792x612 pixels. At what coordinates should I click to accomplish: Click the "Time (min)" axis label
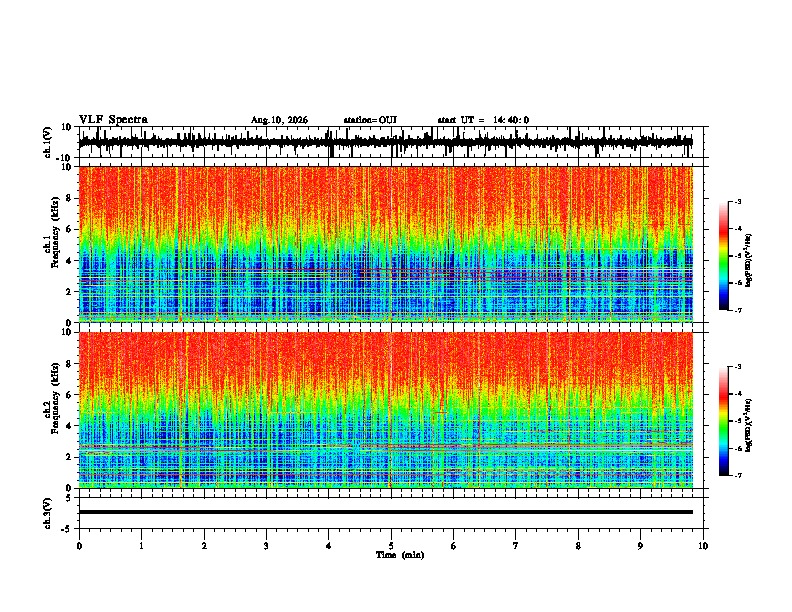click(400, 555)
